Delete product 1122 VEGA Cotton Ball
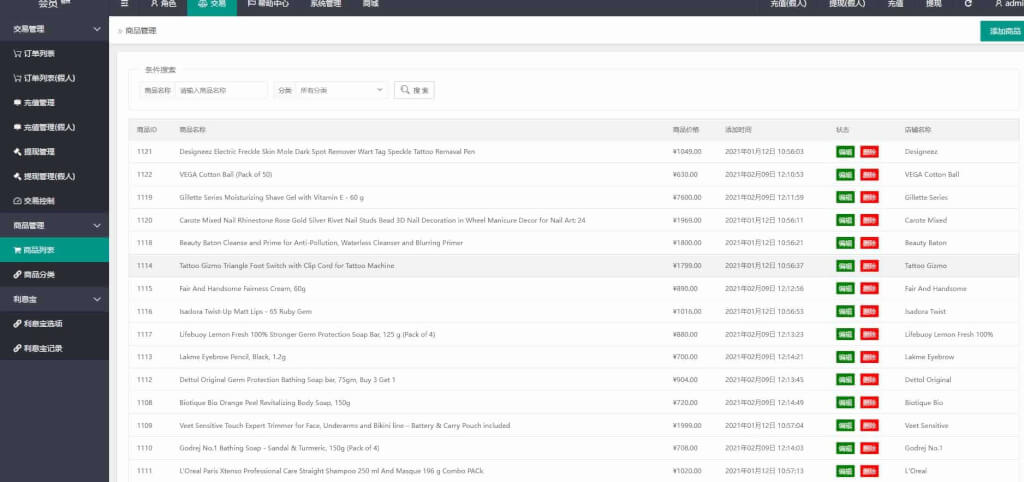 click(x=869, y=174)
